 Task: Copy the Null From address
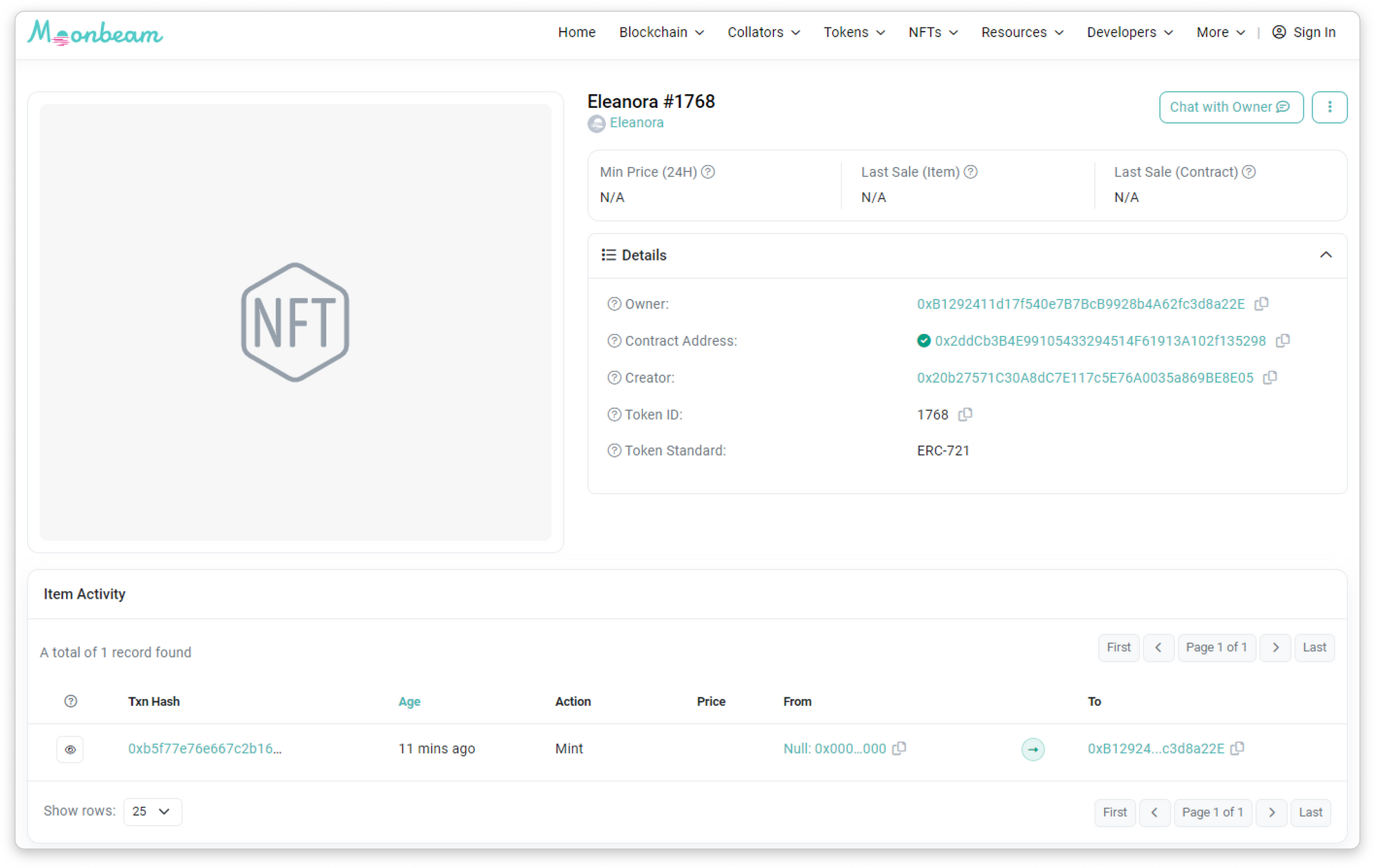click(899, 748)
